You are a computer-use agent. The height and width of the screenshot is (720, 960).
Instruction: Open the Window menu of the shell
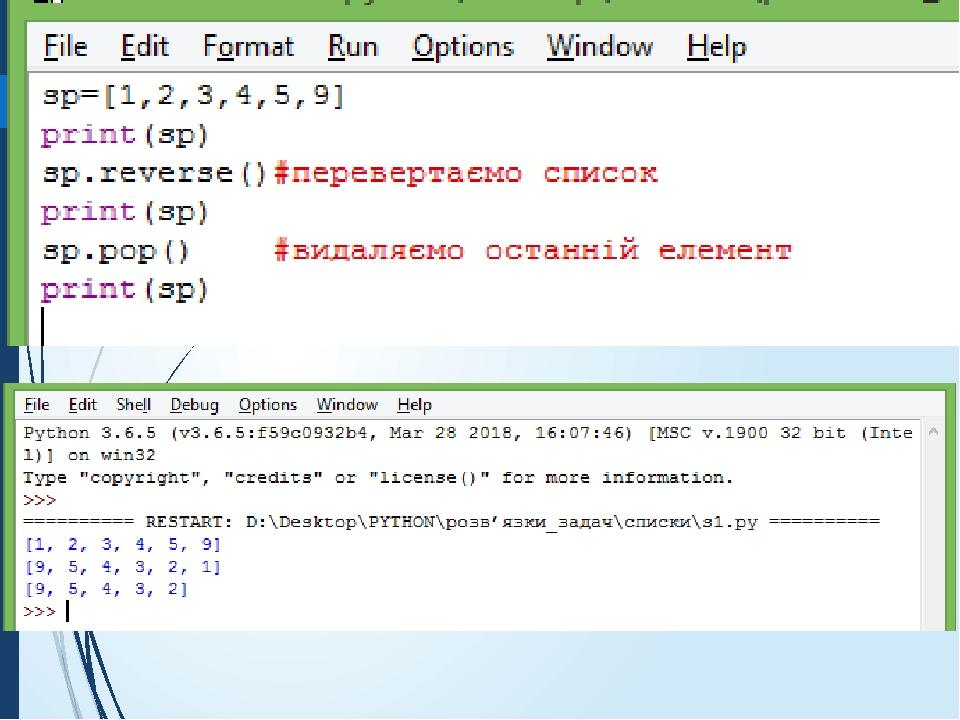click(346, 405)
